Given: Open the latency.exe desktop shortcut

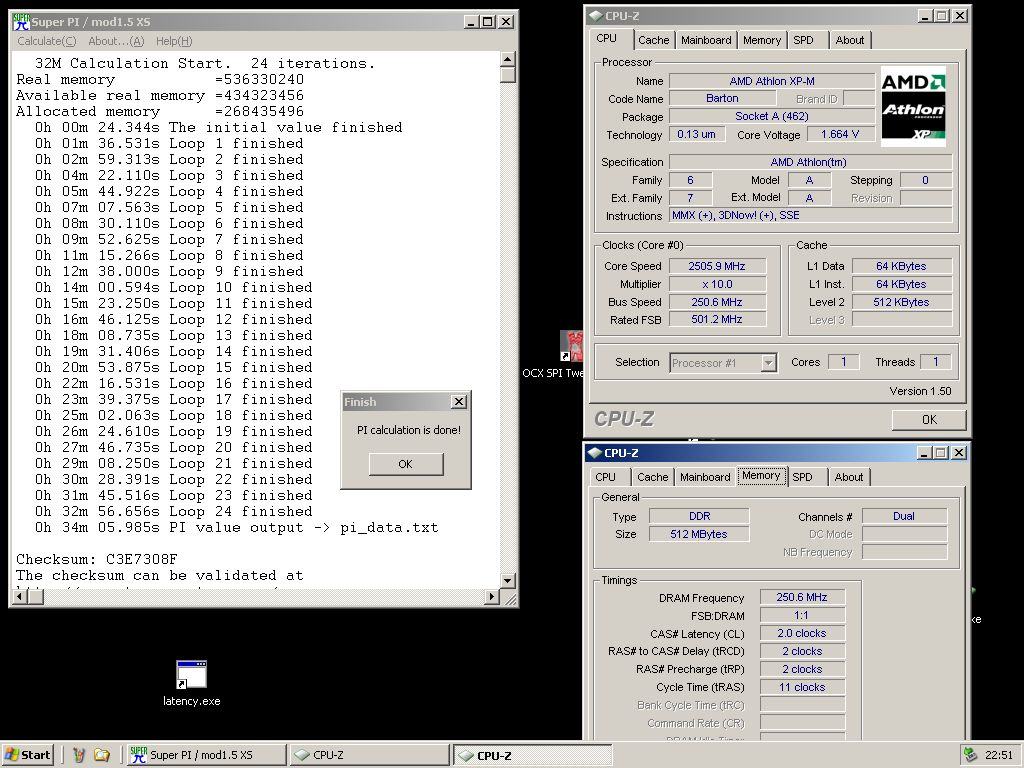Looking at the screenshot, I should click(x=191, y=683).
